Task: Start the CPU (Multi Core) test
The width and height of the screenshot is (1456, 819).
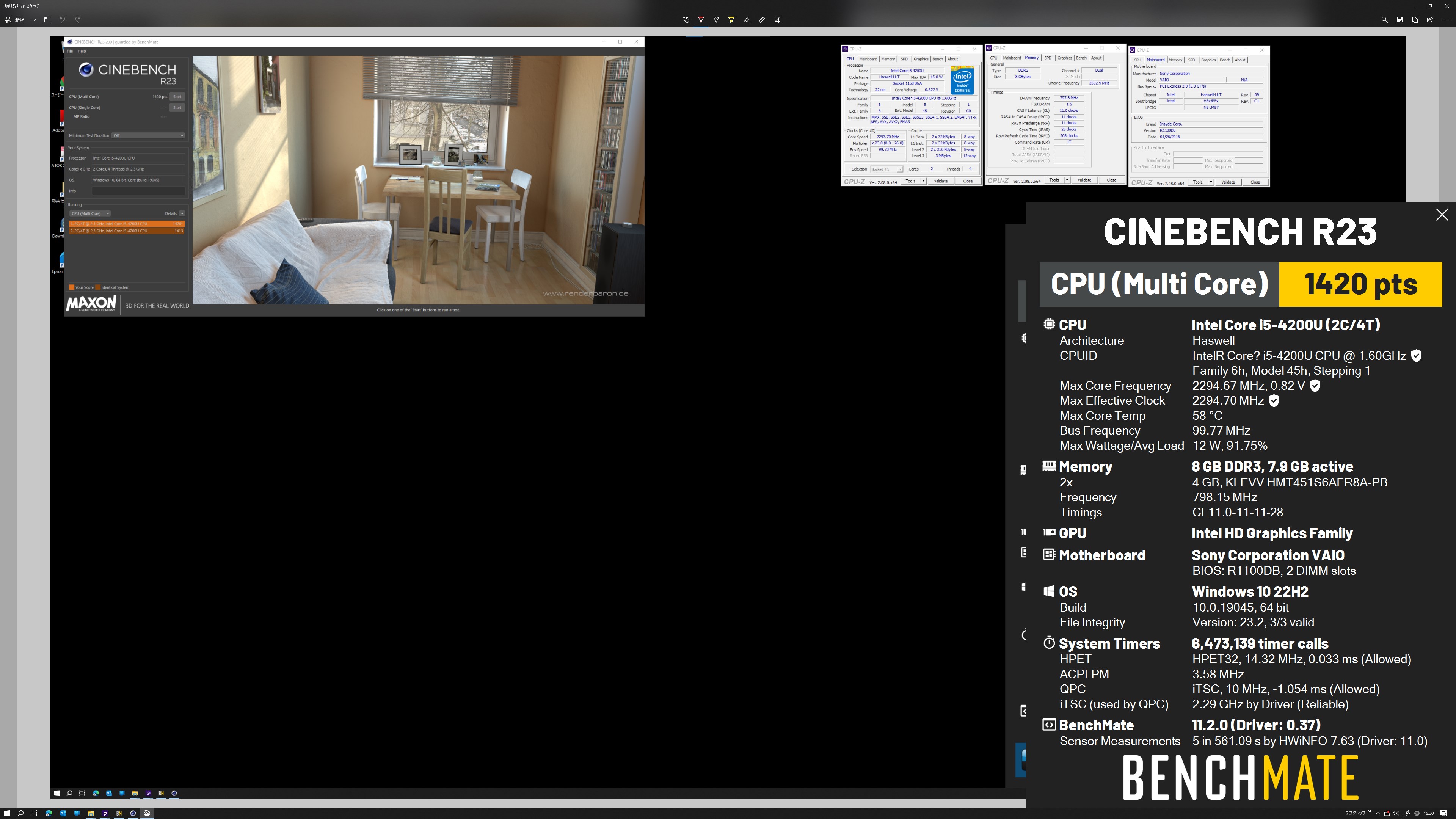Action: coord(177,97)
